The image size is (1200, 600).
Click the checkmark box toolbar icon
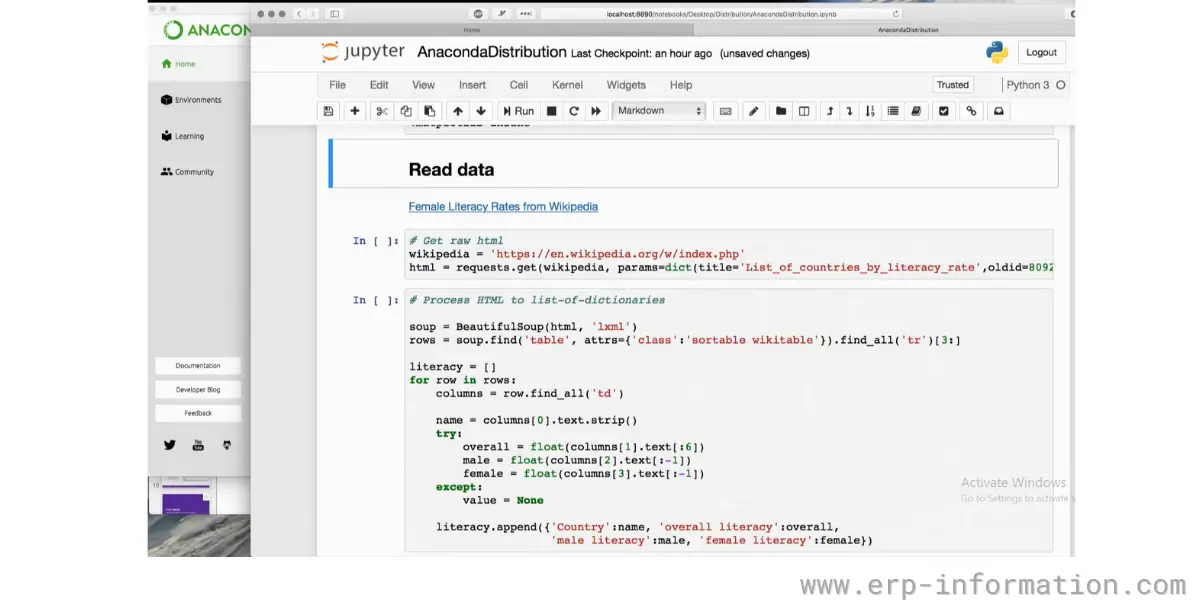[943, 111]
